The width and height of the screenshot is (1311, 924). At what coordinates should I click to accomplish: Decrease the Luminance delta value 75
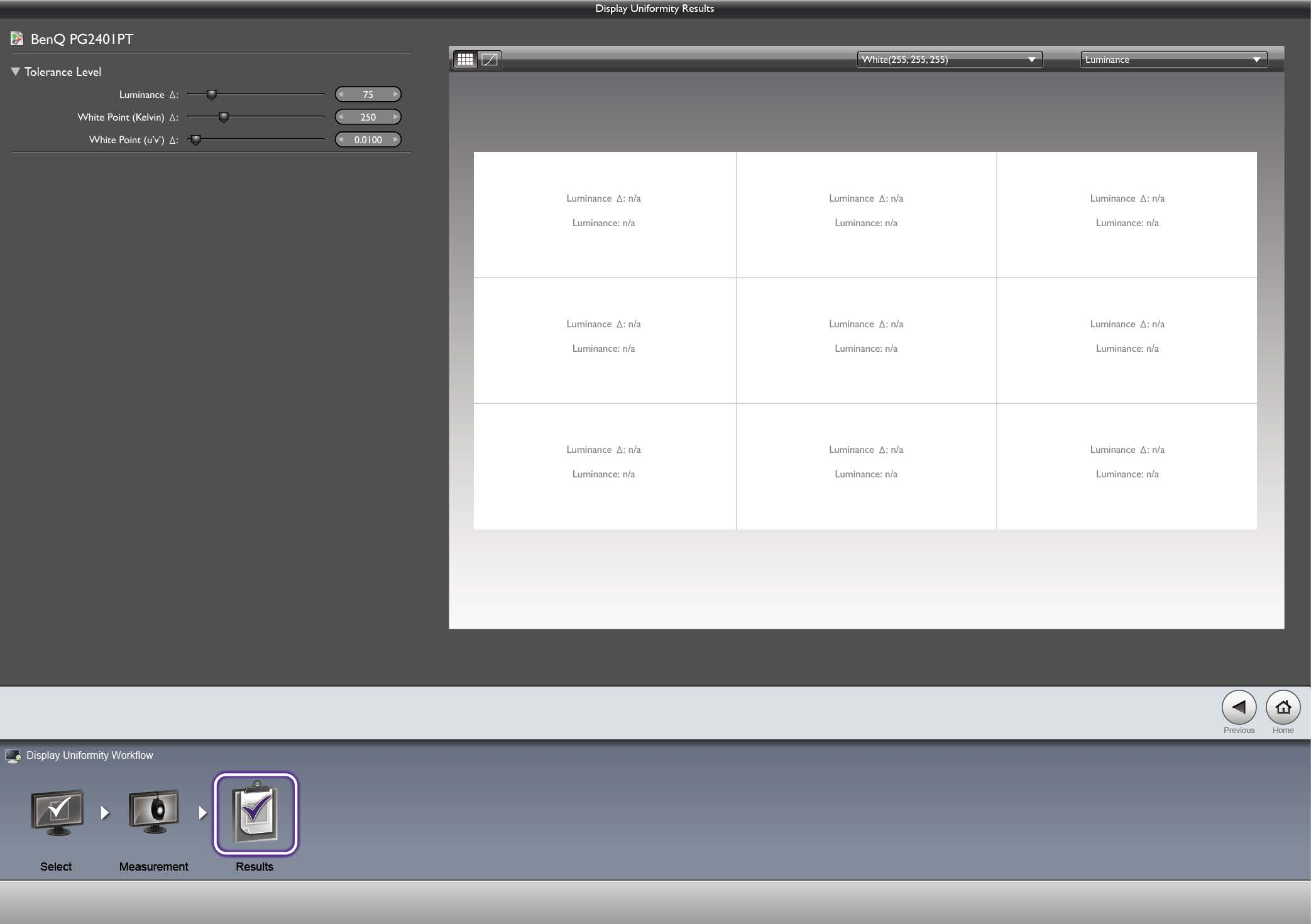coord(341,94)
